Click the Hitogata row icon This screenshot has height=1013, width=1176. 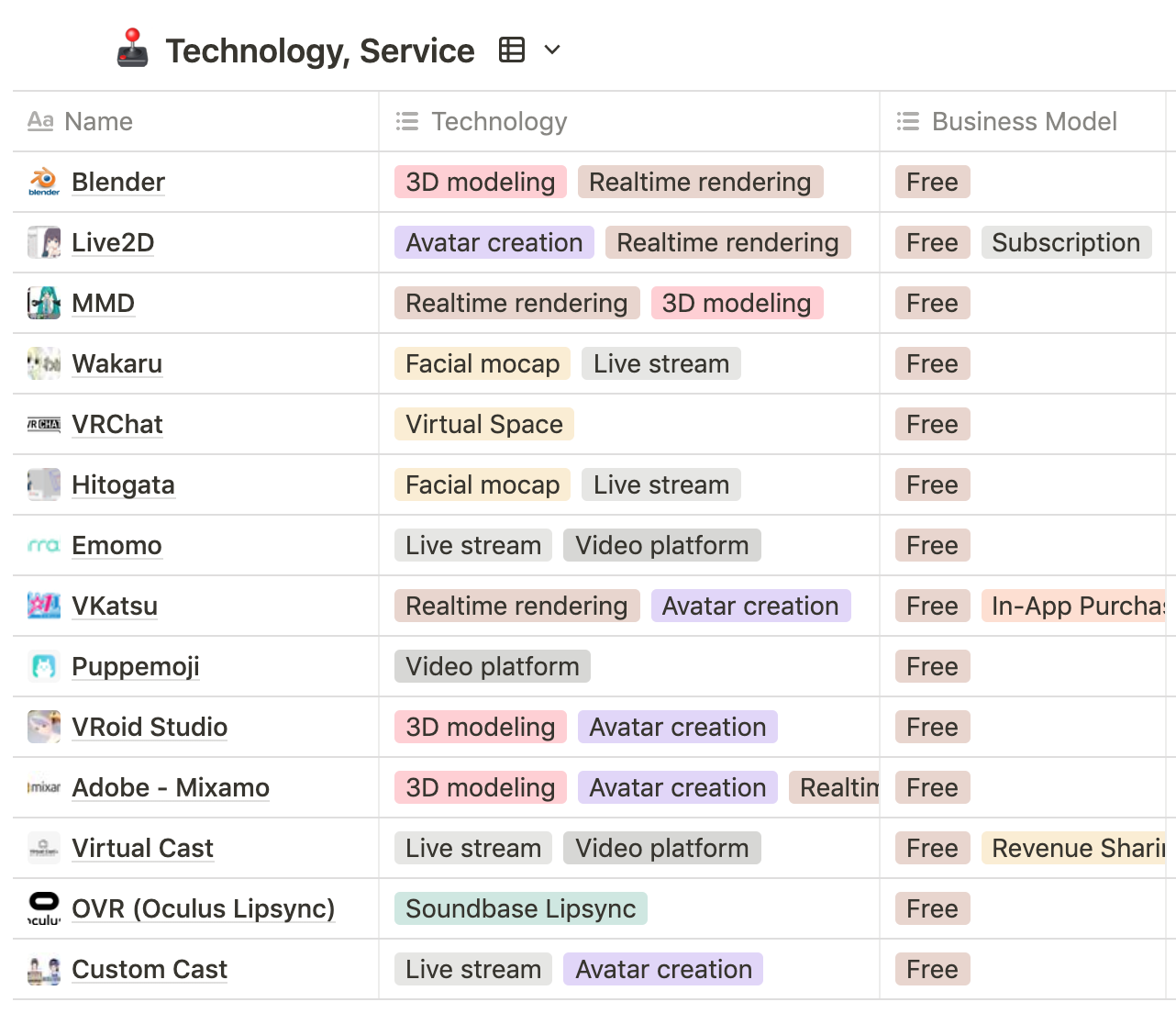(x=44, y=484)
